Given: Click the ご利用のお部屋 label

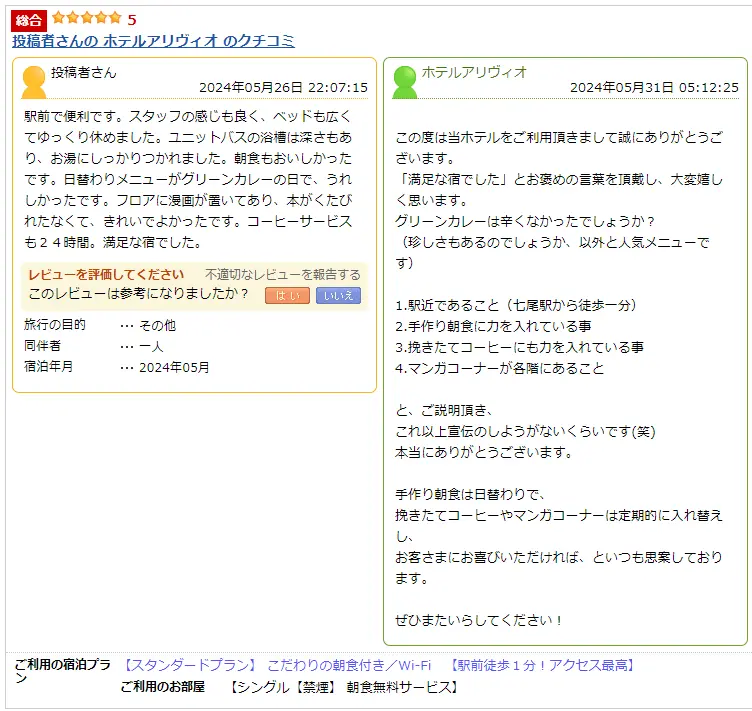Looking at the screenshot, I should pos(163,687).
